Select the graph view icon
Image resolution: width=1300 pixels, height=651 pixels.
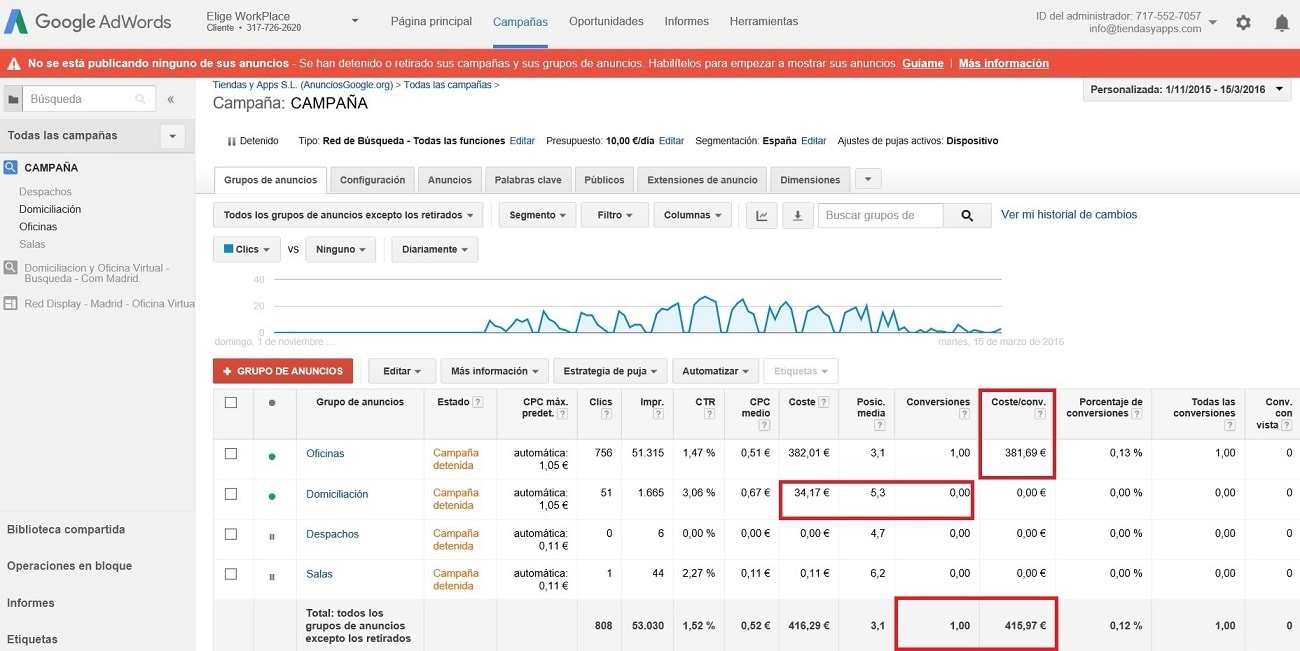pyautogui.click(x=761, y=214)
